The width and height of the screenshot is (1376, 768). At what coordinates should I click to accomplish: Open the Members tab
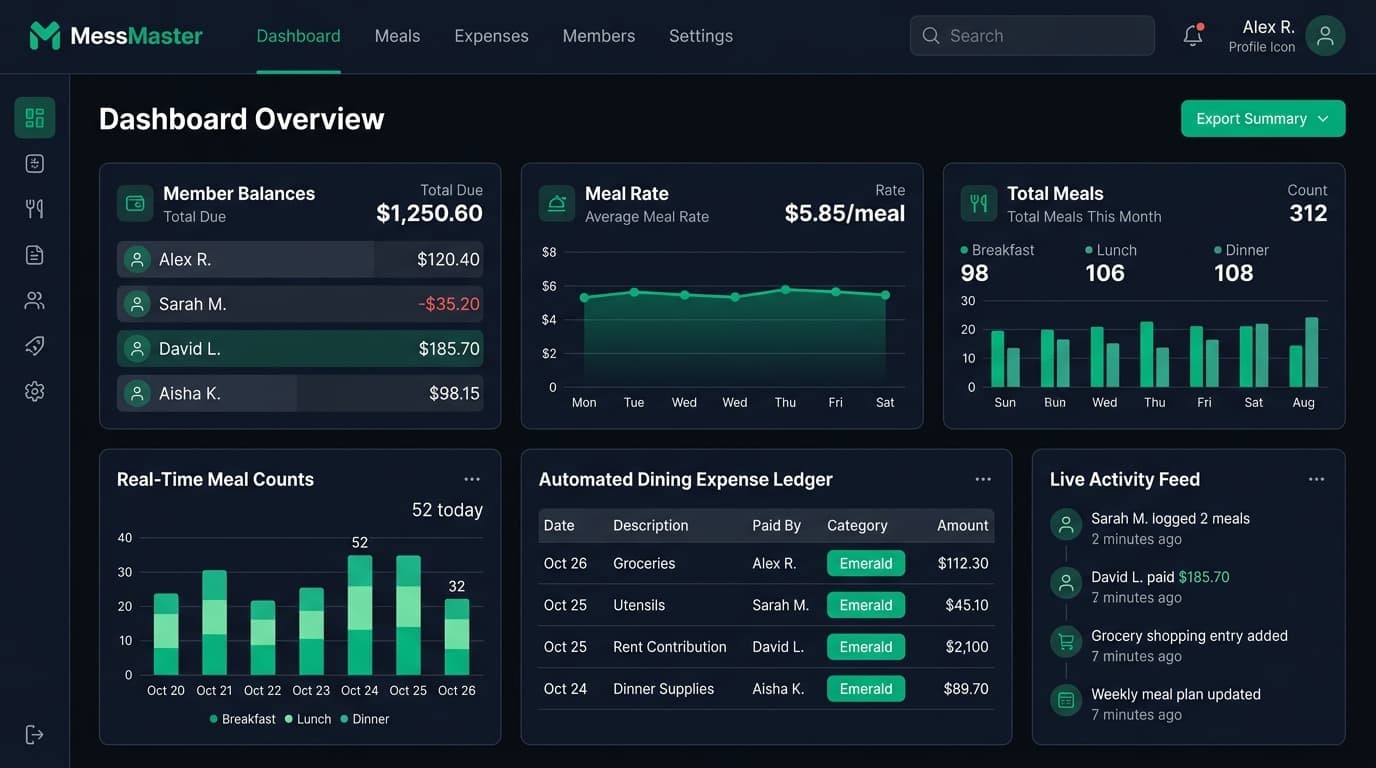598,36
